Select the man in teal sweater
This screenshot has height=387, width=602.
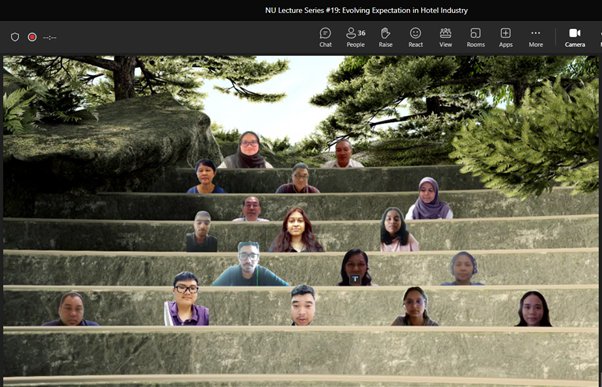[x=250, y=264]
